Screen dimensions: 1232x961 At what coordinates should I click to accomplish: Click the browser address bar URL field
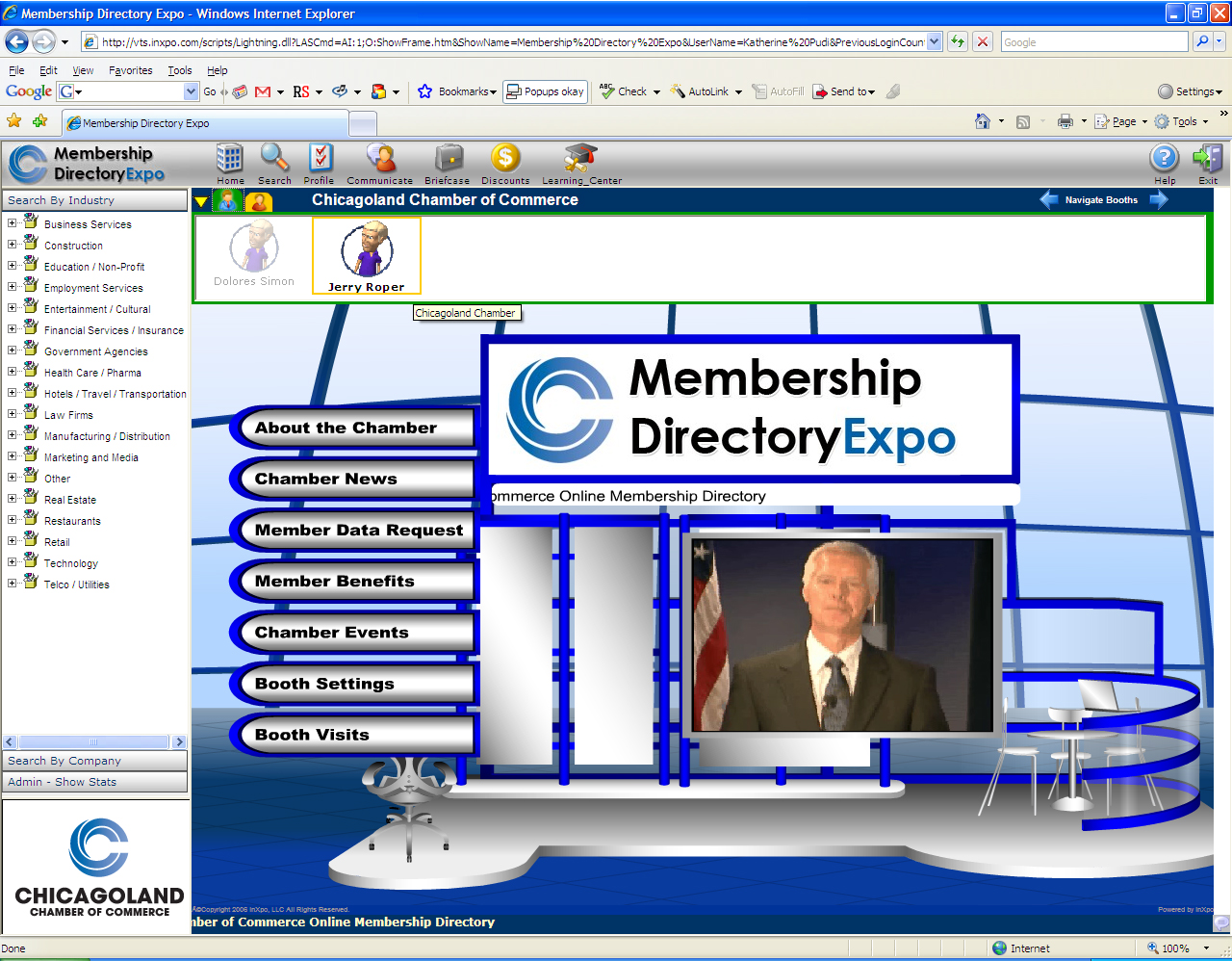tap(513, 42)
